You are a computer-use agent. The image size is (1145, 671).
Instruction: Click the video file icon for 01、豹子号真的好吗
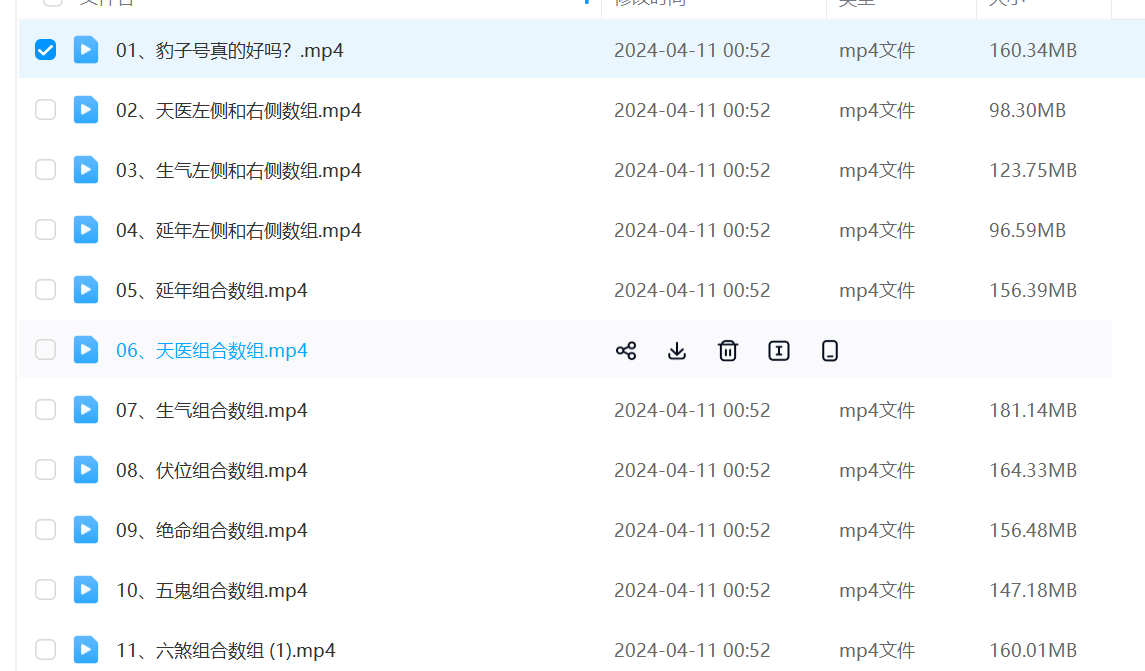(x=86, y=50)
